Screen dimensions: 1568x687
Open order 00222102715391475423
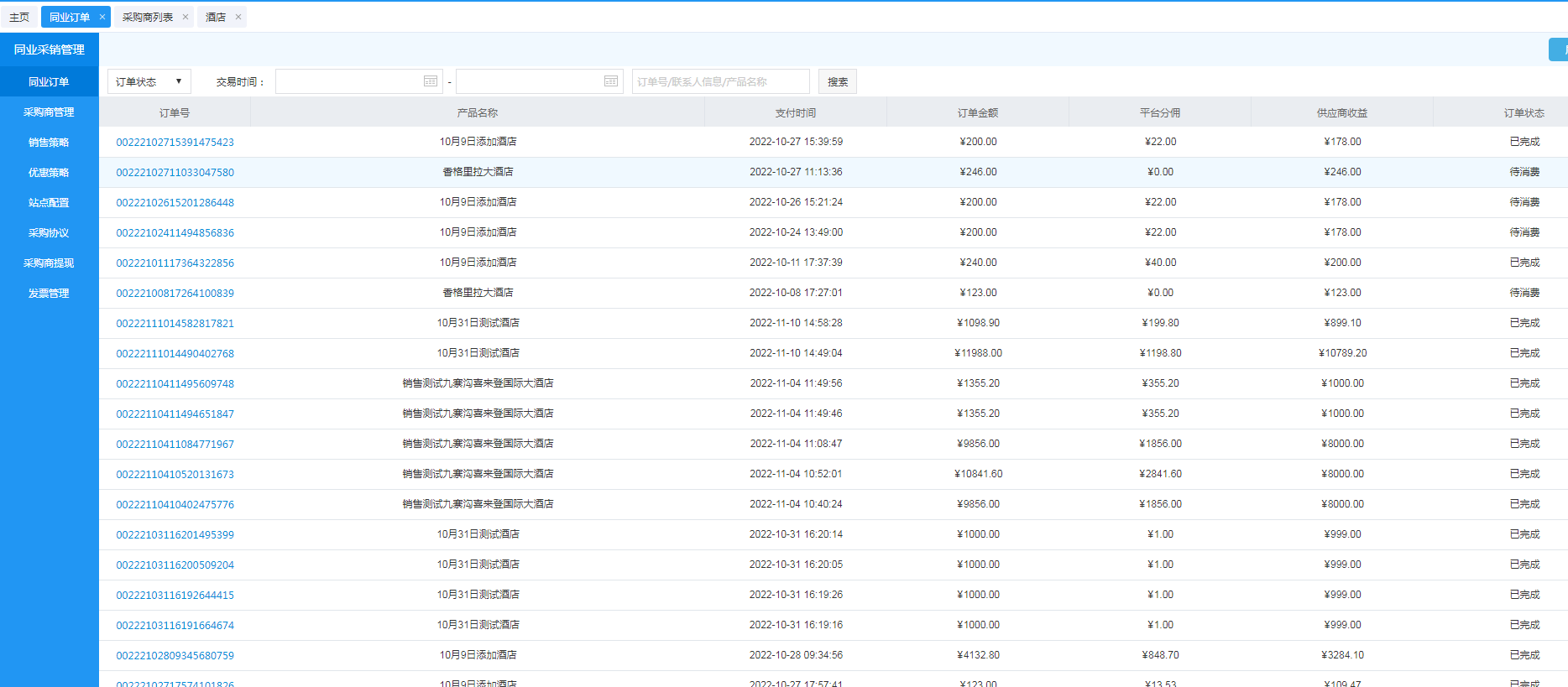click(x=175, y=143)
